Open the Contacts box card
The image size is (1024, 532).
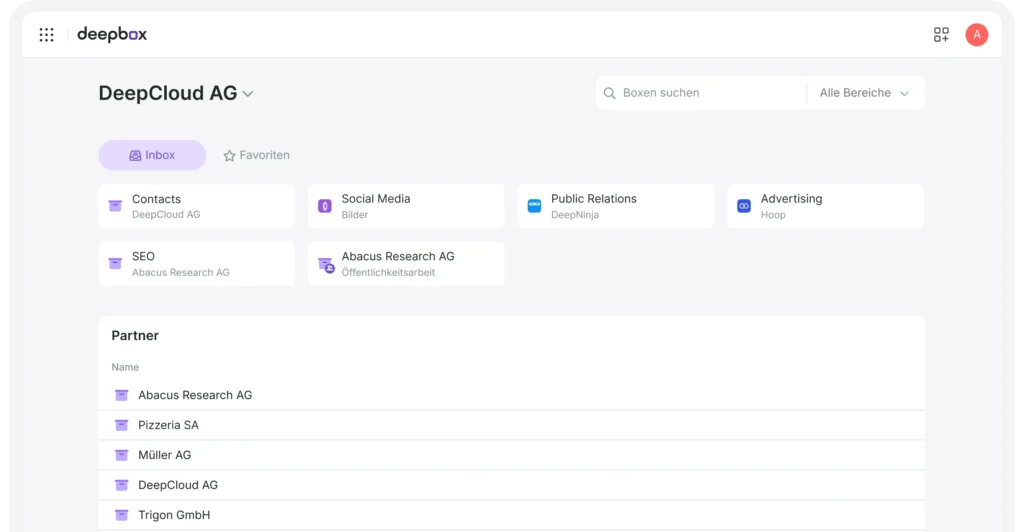pyautogui.click(x=196, y=206)
